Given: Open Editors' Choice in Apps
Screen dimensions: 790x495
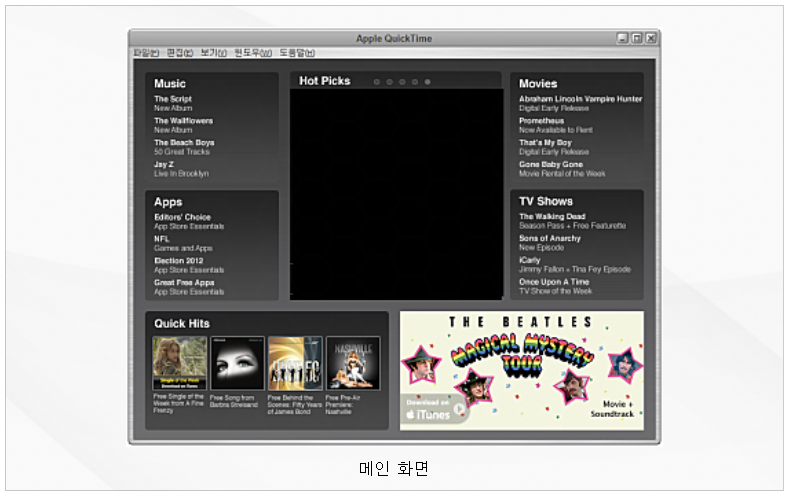Looking at the screenshot, I should click(189, 221).
